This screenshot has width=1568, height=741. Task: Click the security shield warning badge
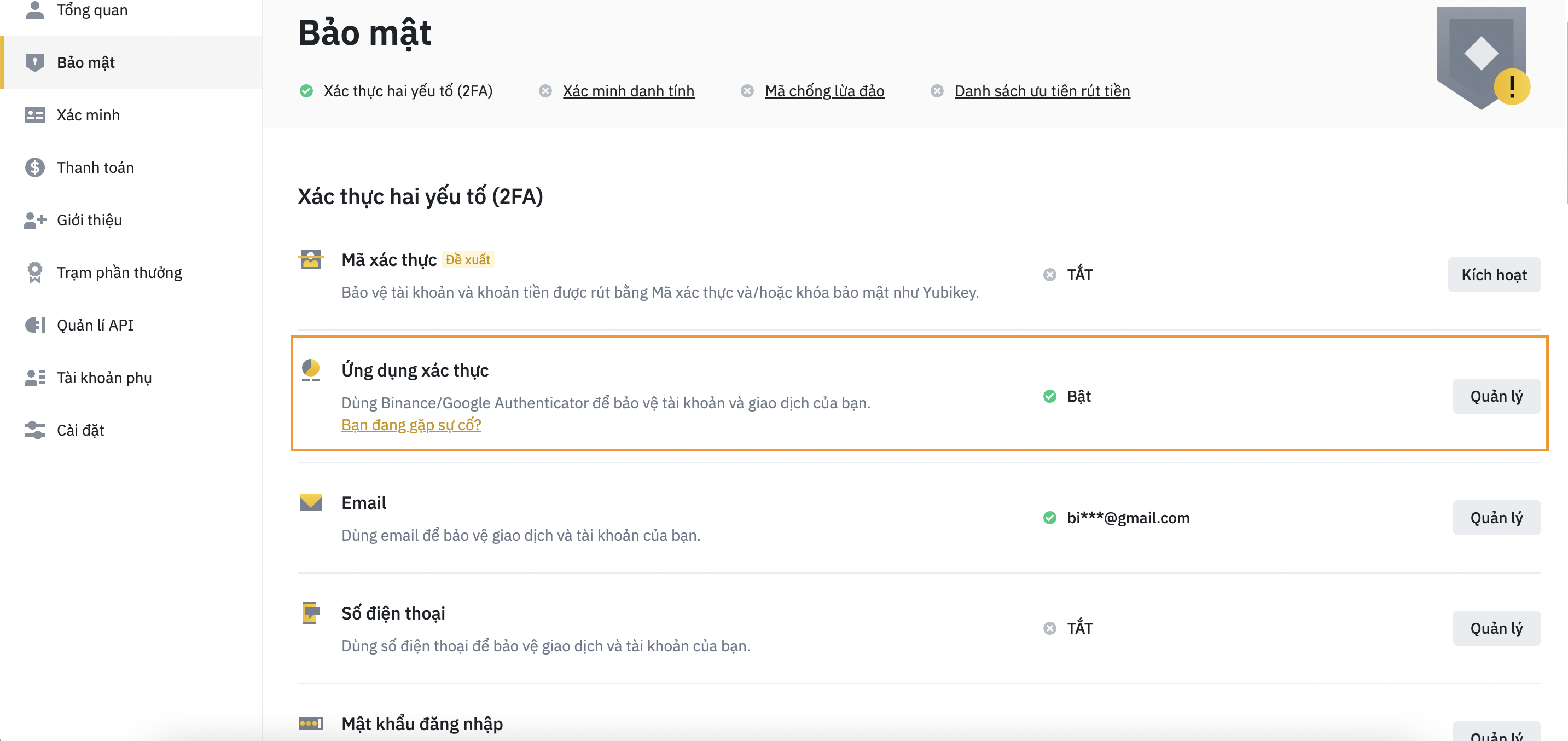(x=1483, y=59)
